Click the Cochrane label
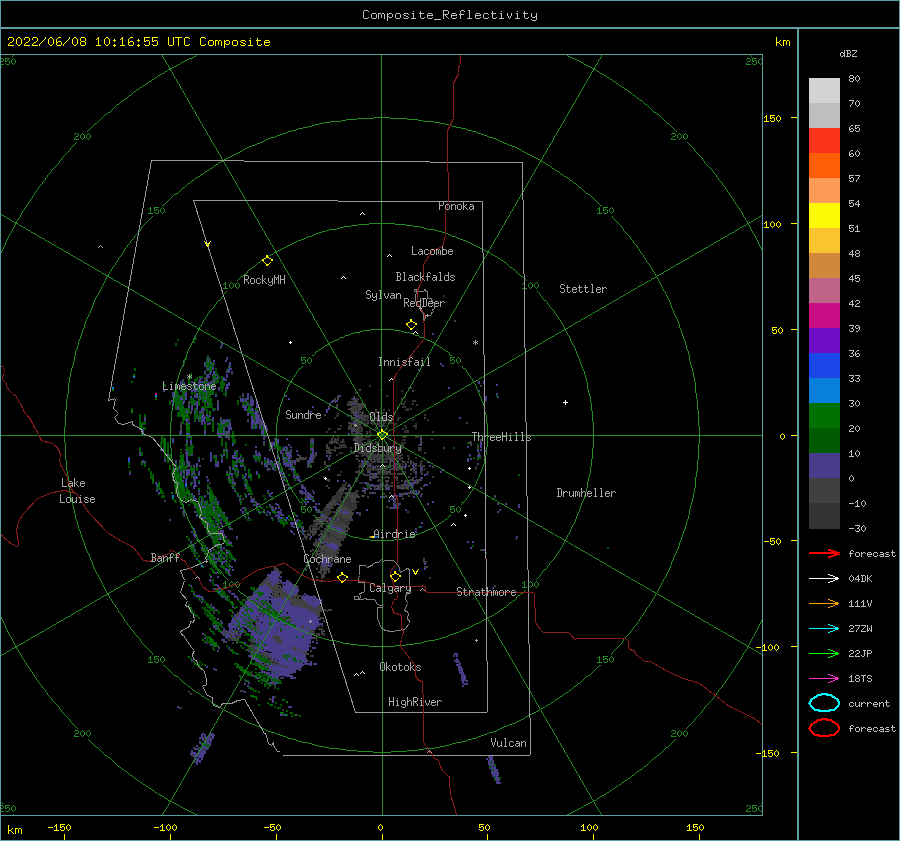 (x=327, y=559)
